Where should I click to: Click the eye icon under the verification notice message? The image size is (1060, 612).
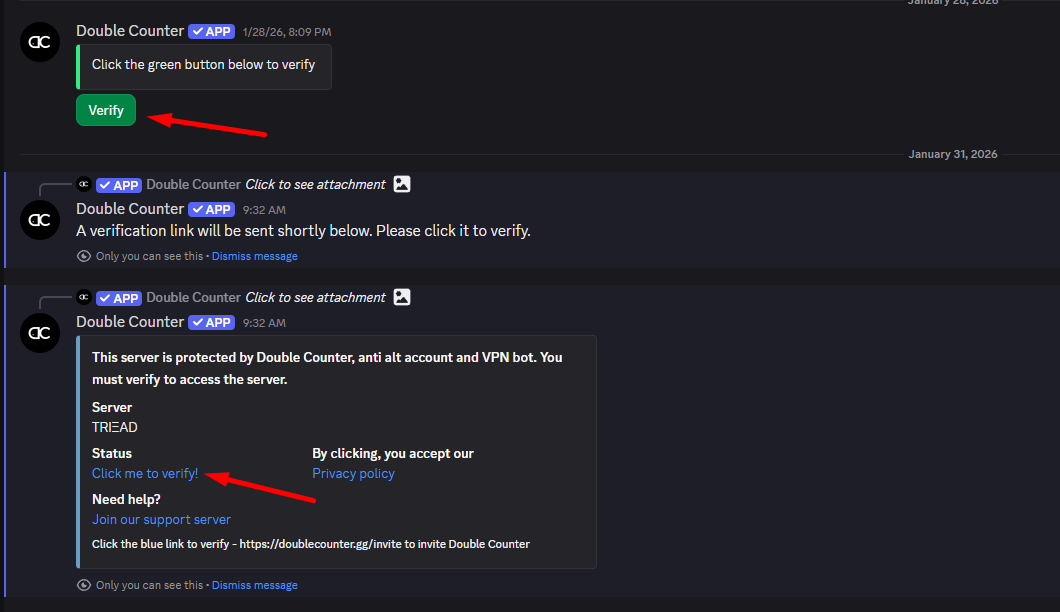pyautogui.click(x=84, y=256)
